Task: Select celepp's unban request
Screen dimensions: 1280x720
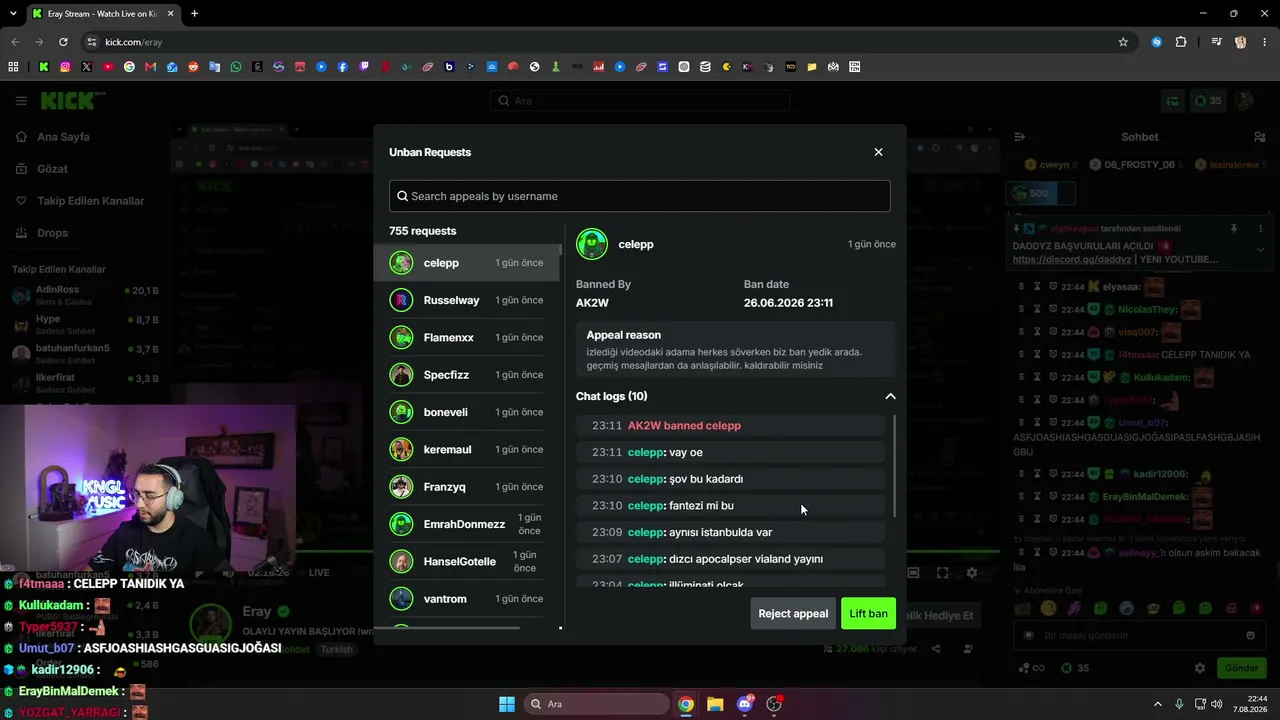Action: [467, 263]
